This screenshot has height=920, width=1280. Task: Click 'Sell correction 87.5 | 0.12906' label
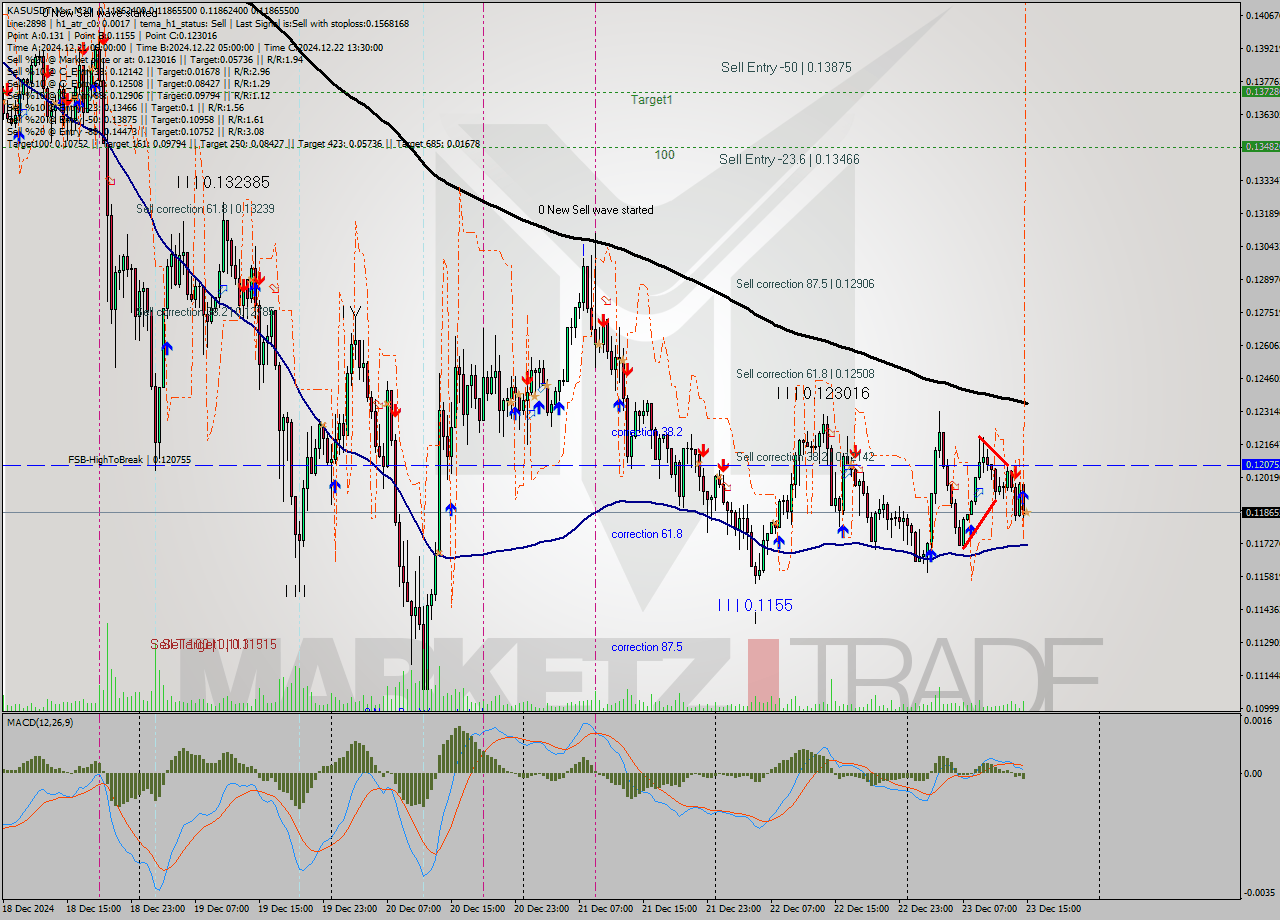click(x=805, y=284)
